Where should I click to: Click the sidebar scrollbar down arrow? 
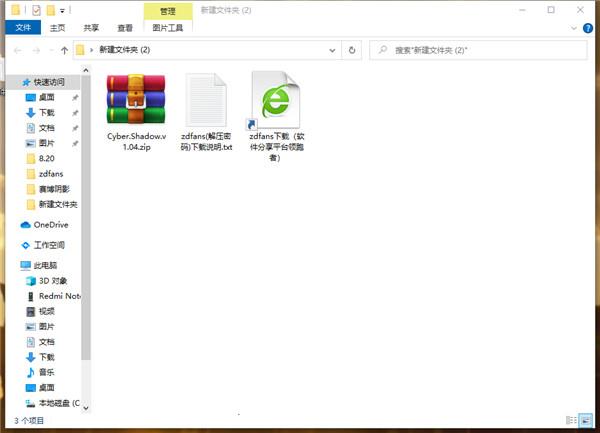pyautogui.click(x=86, y=408)
